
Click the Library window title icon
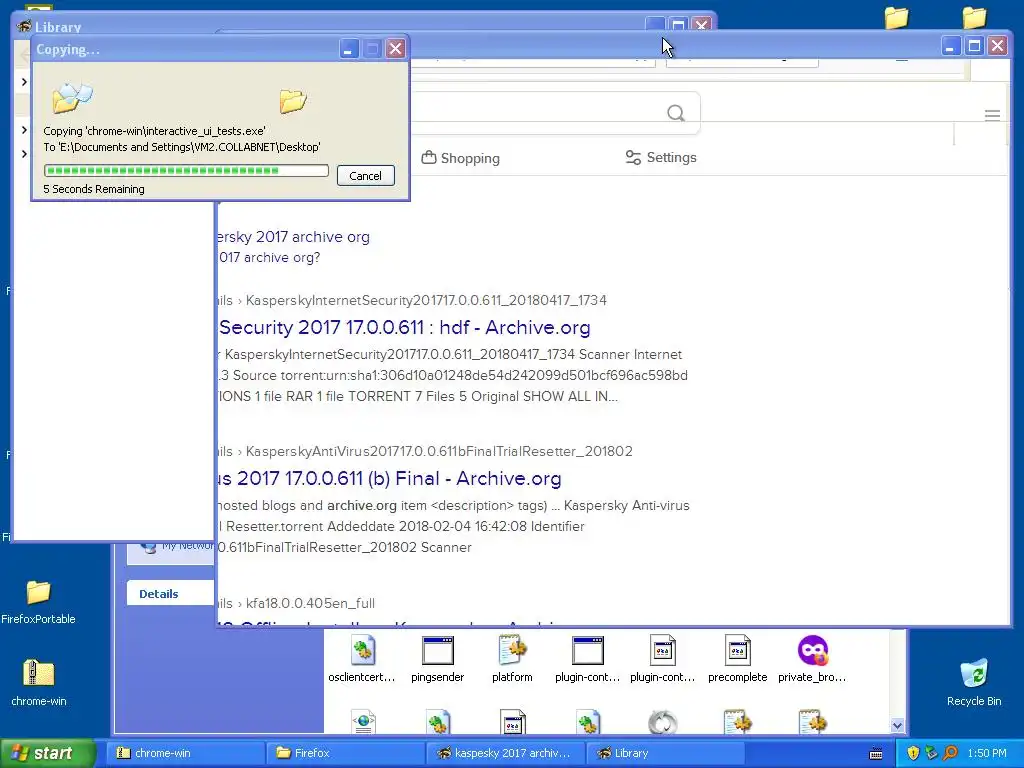24,26
